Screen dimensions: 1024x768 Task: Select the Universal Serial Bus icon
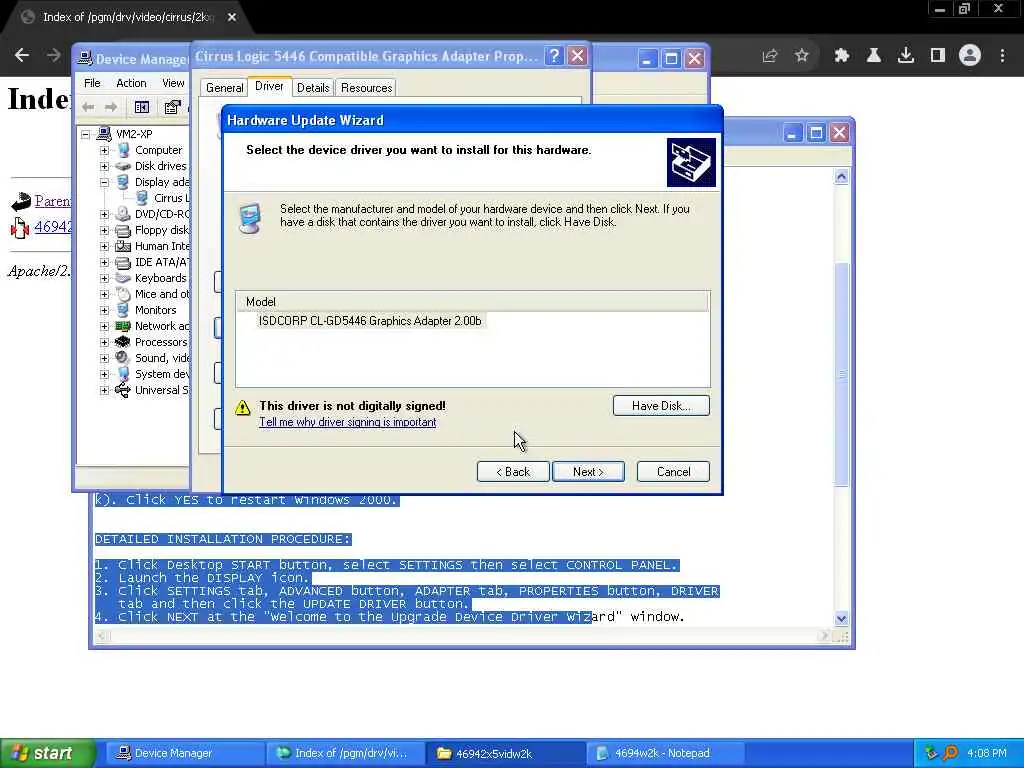(x=123, y=390)
